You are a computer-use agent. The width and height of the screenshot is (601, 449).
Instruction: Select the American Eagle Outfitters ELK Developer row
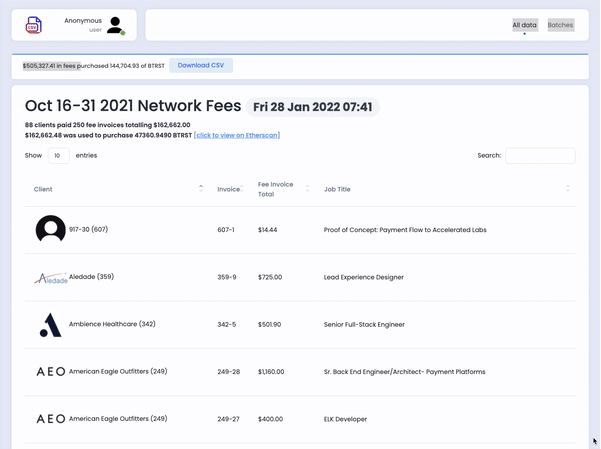[x=300, y=419]
